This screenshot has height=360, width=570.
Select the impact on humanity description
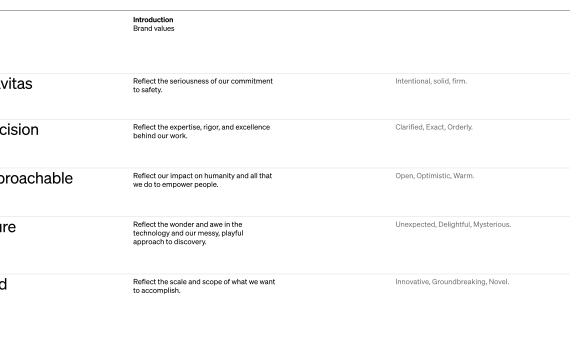point(202,180)
